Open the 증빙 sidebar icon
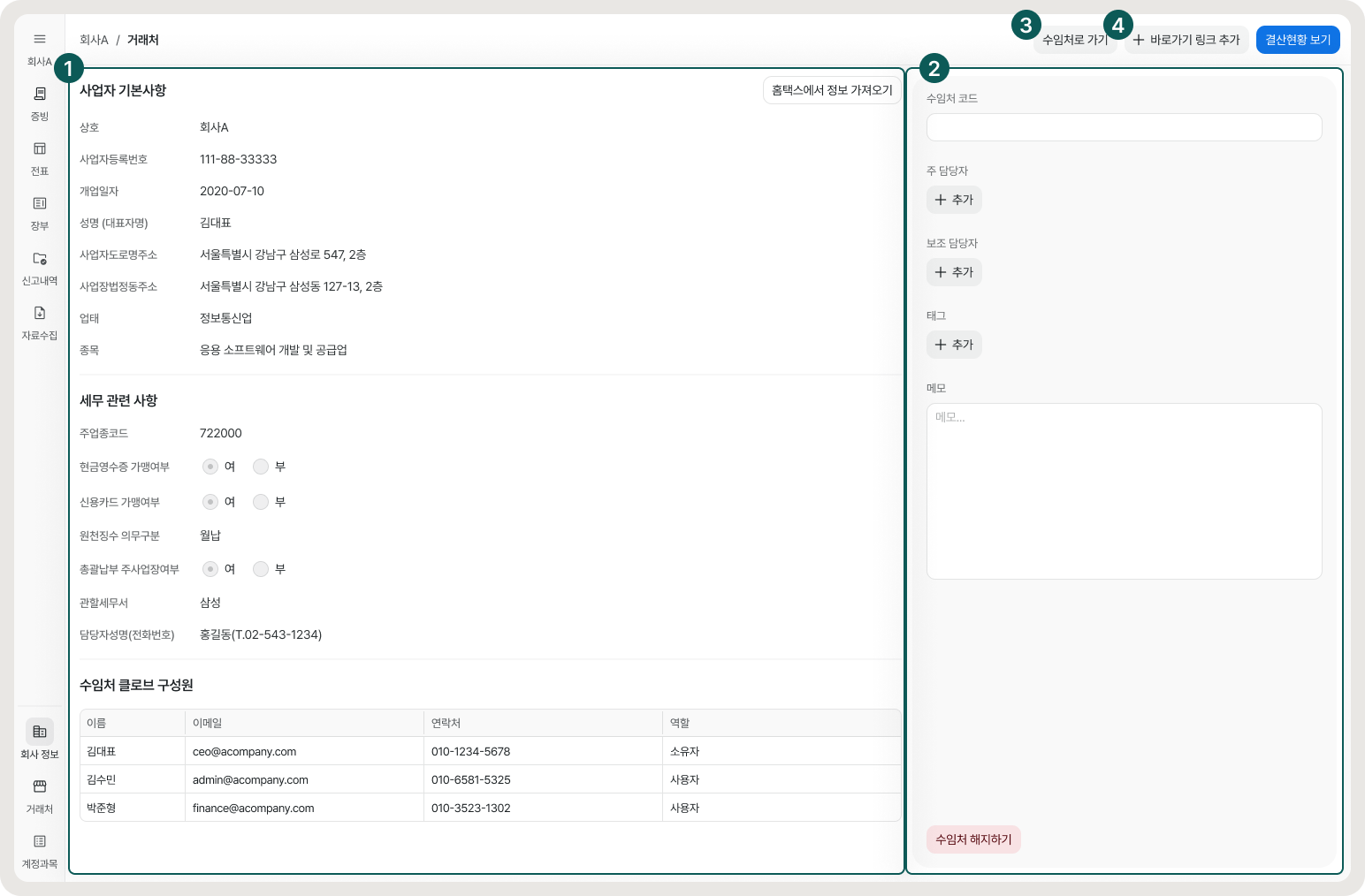Viewport: 1365px width, 896px height. click(x=40, y=95)
